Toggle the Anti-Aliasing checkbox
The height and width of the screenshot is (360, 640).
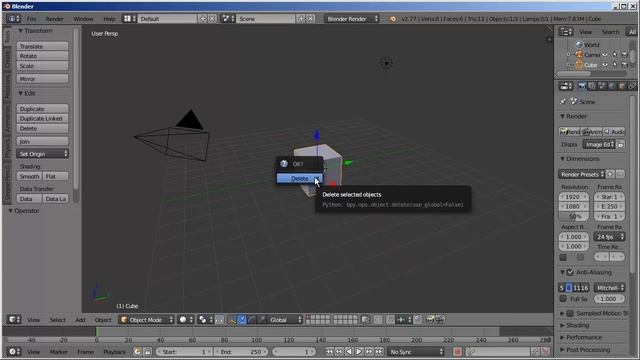click(570, 272)
